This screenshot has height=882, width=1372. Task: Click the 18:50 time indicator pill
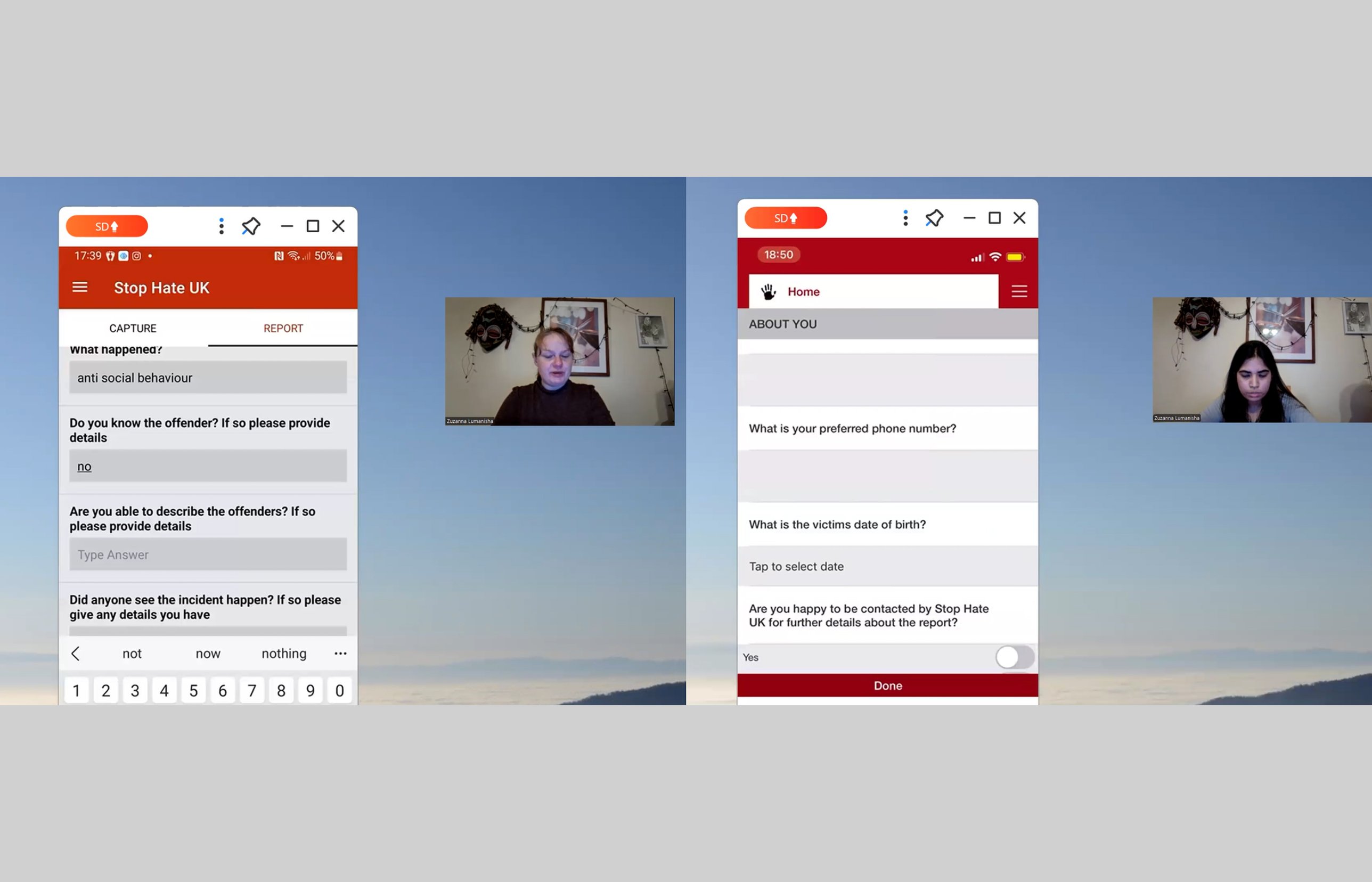(x=778, y=254)
